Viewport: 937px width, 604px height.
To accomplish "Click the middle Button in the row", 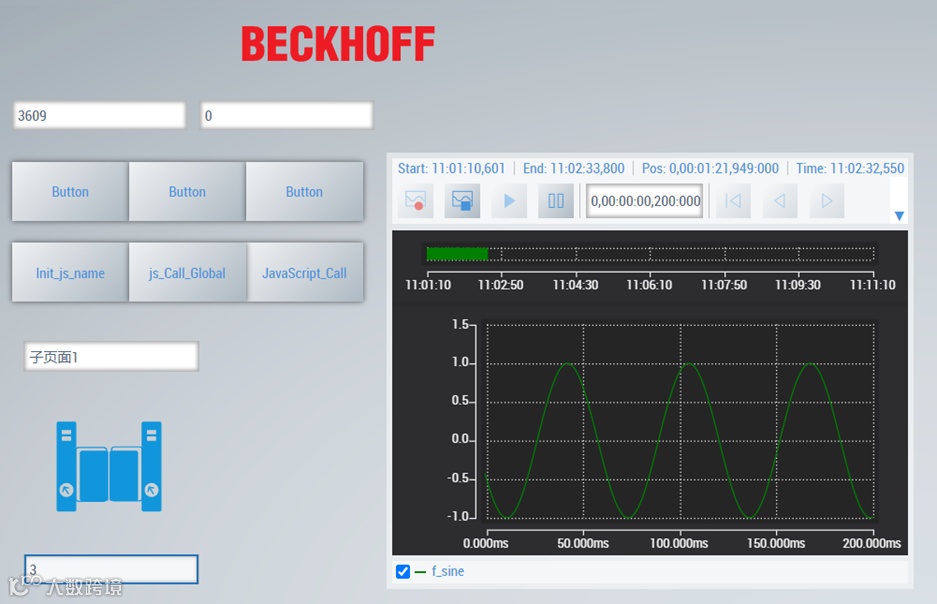I will click(187, 192).
